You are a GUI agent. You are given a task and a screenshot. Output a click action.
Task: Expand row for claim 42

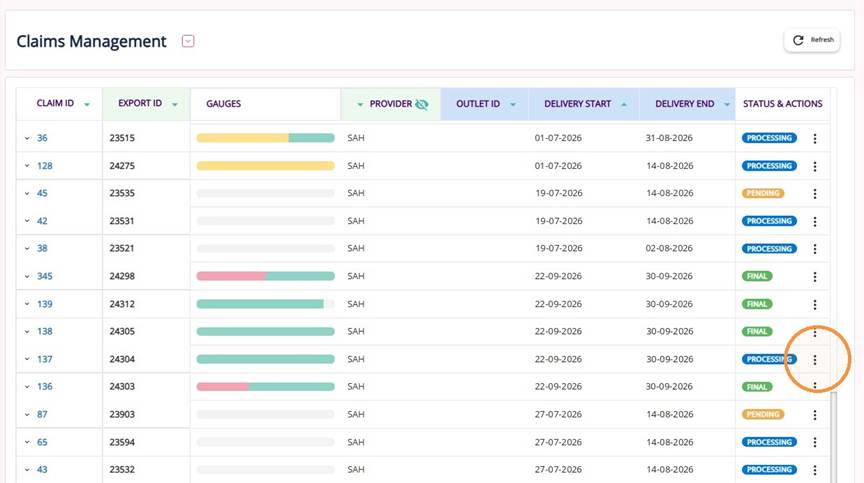(x=27, y=221)
